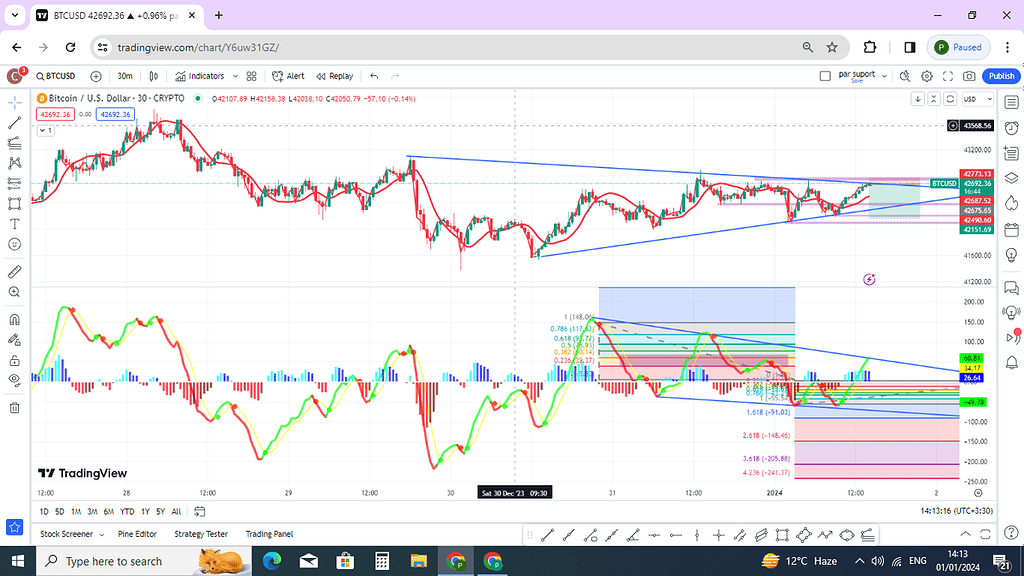Toggle the layout square checkbox beside par suport
The image size is (1024, 576).
825,76
